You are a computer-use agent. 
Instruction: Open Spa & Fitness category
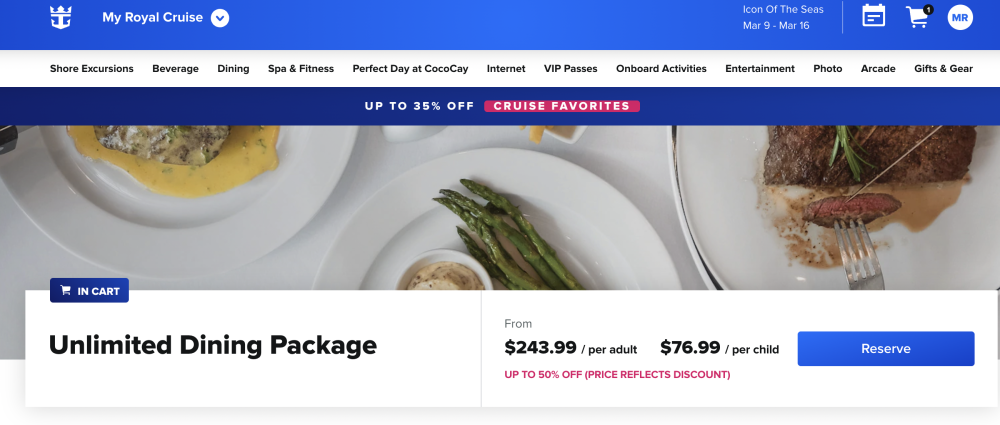[x=301, y=68]
